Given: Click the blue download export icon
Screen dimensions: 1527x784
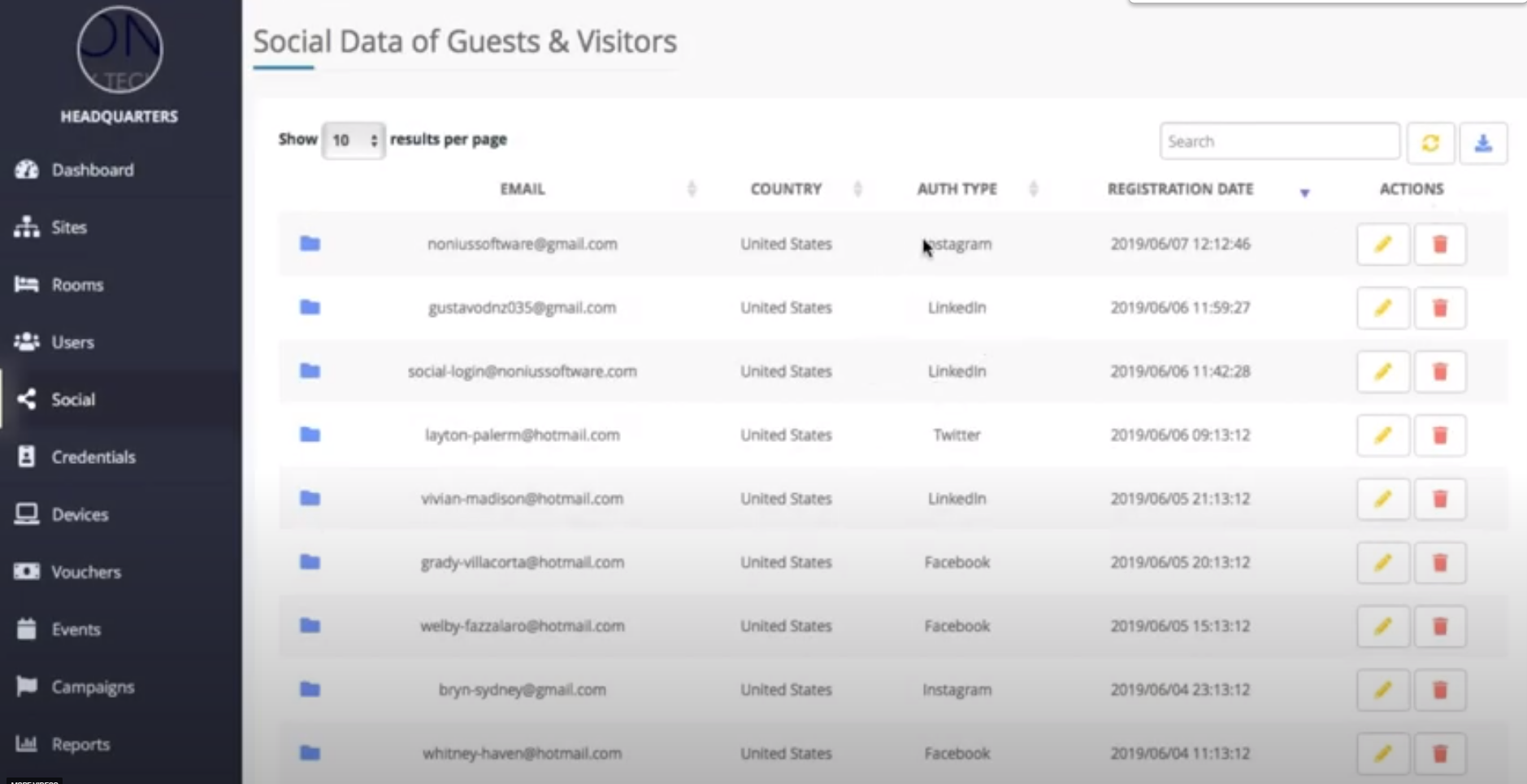Looking at the screenshot, I should [1483, 143].
